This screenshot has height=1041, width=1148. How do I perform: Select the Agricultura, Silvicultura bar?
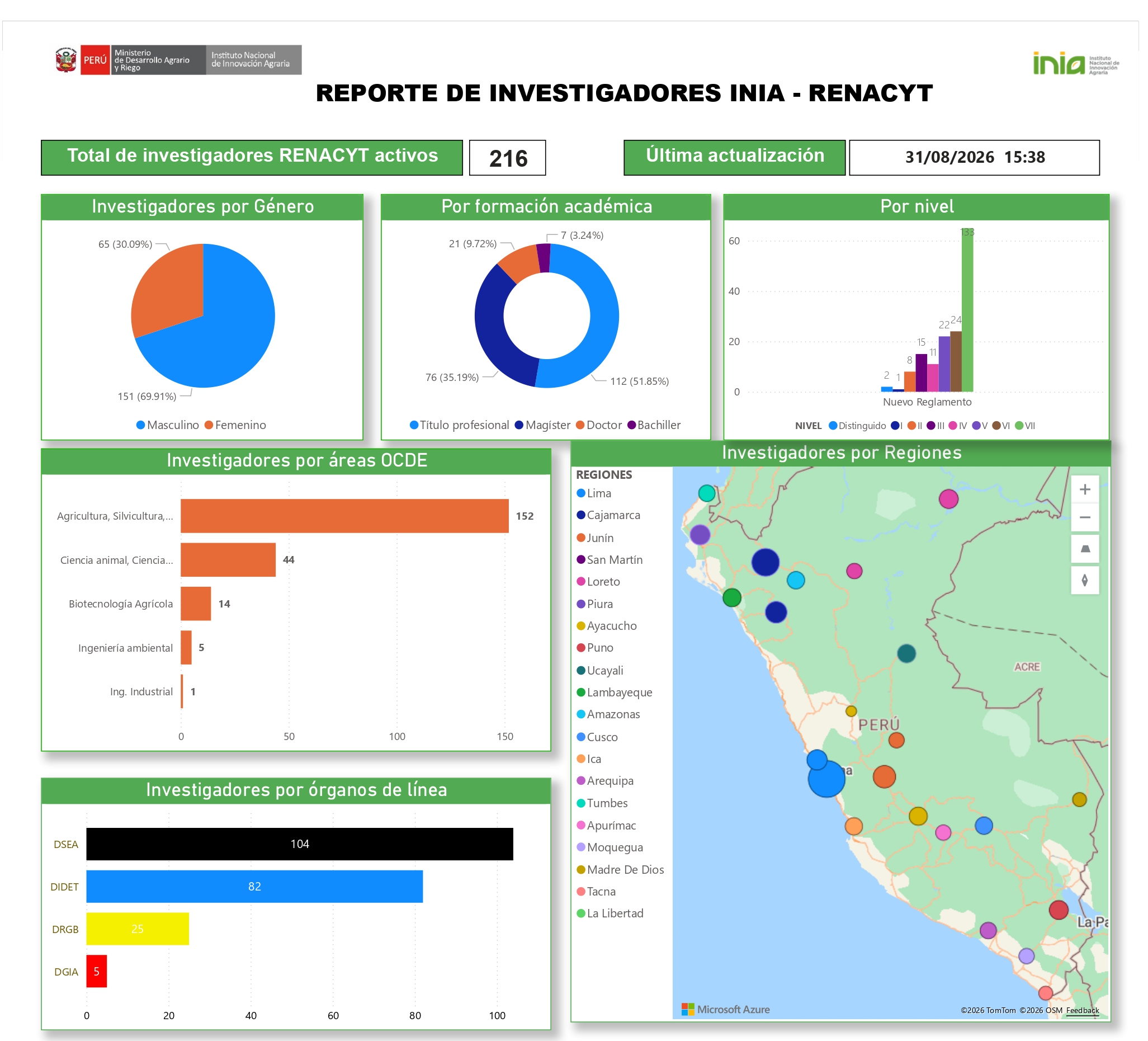(344, 516)
